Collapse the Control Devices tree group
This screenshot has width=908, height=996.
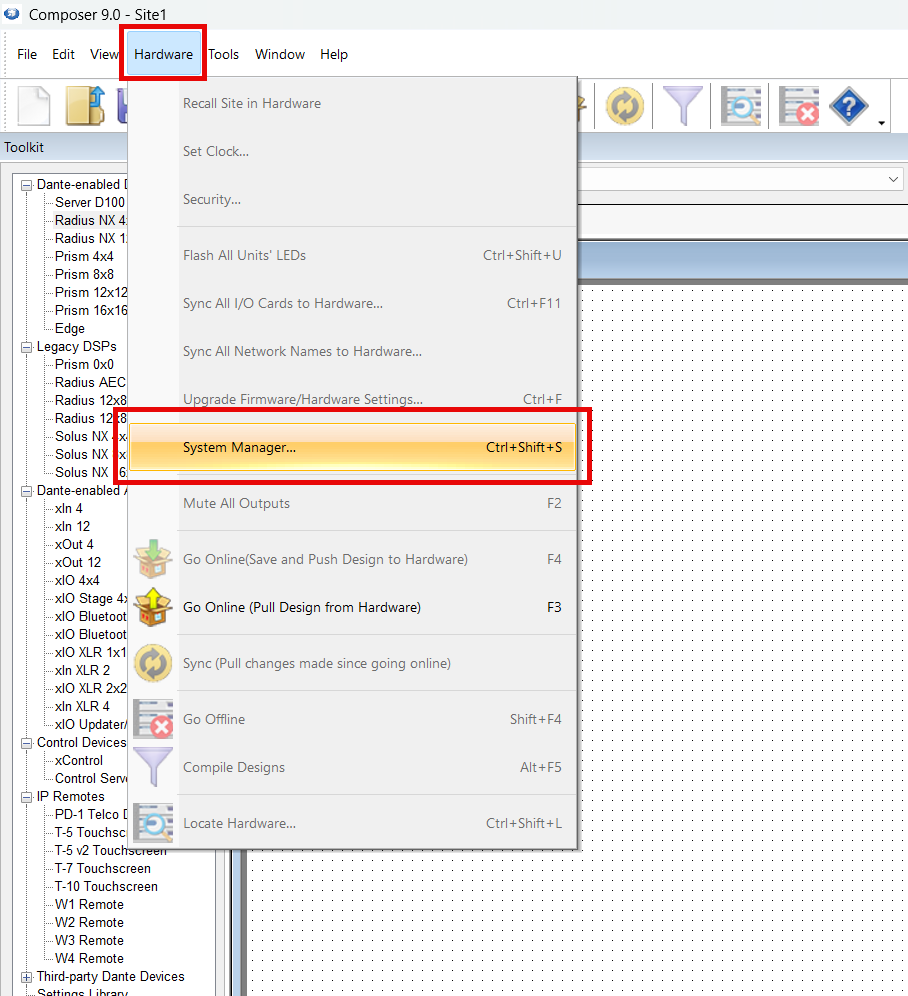point(27,744)
